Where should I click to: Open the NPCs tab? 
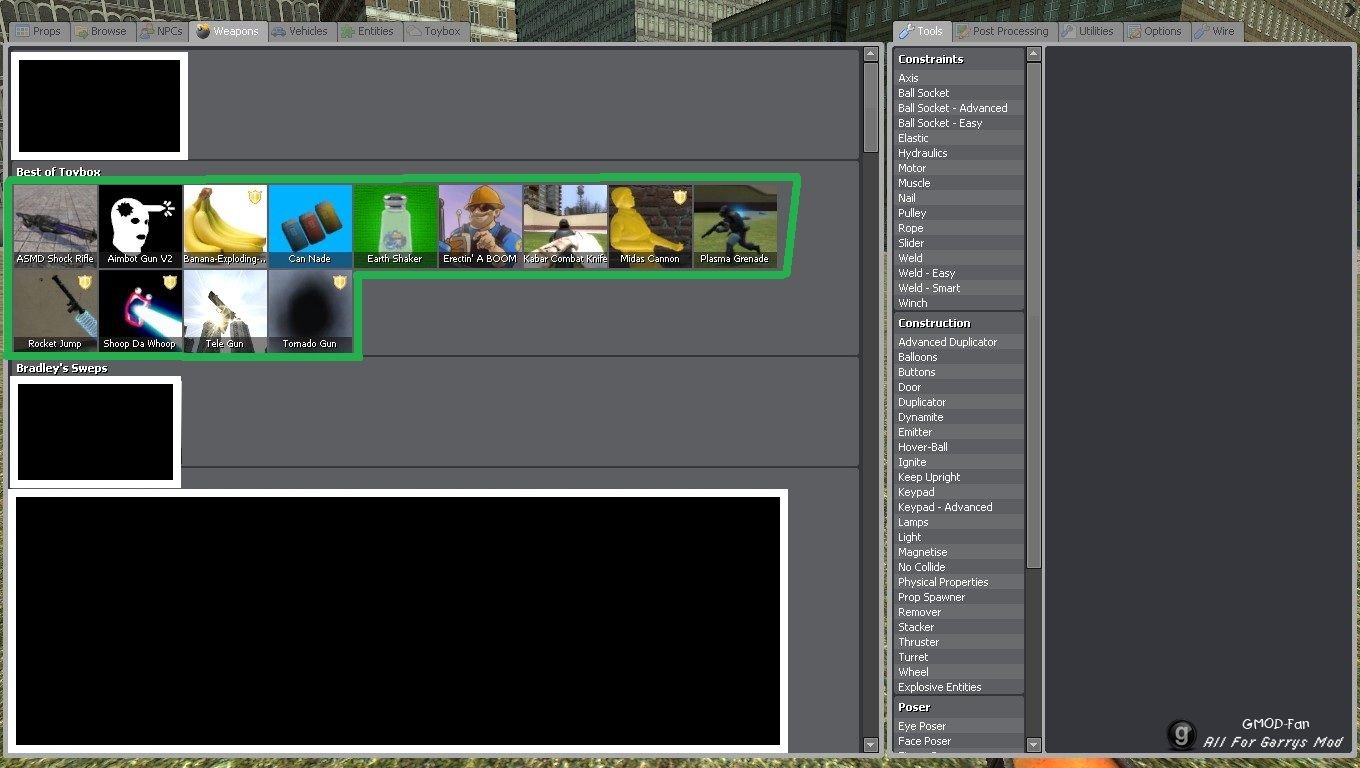coord(161,31)
